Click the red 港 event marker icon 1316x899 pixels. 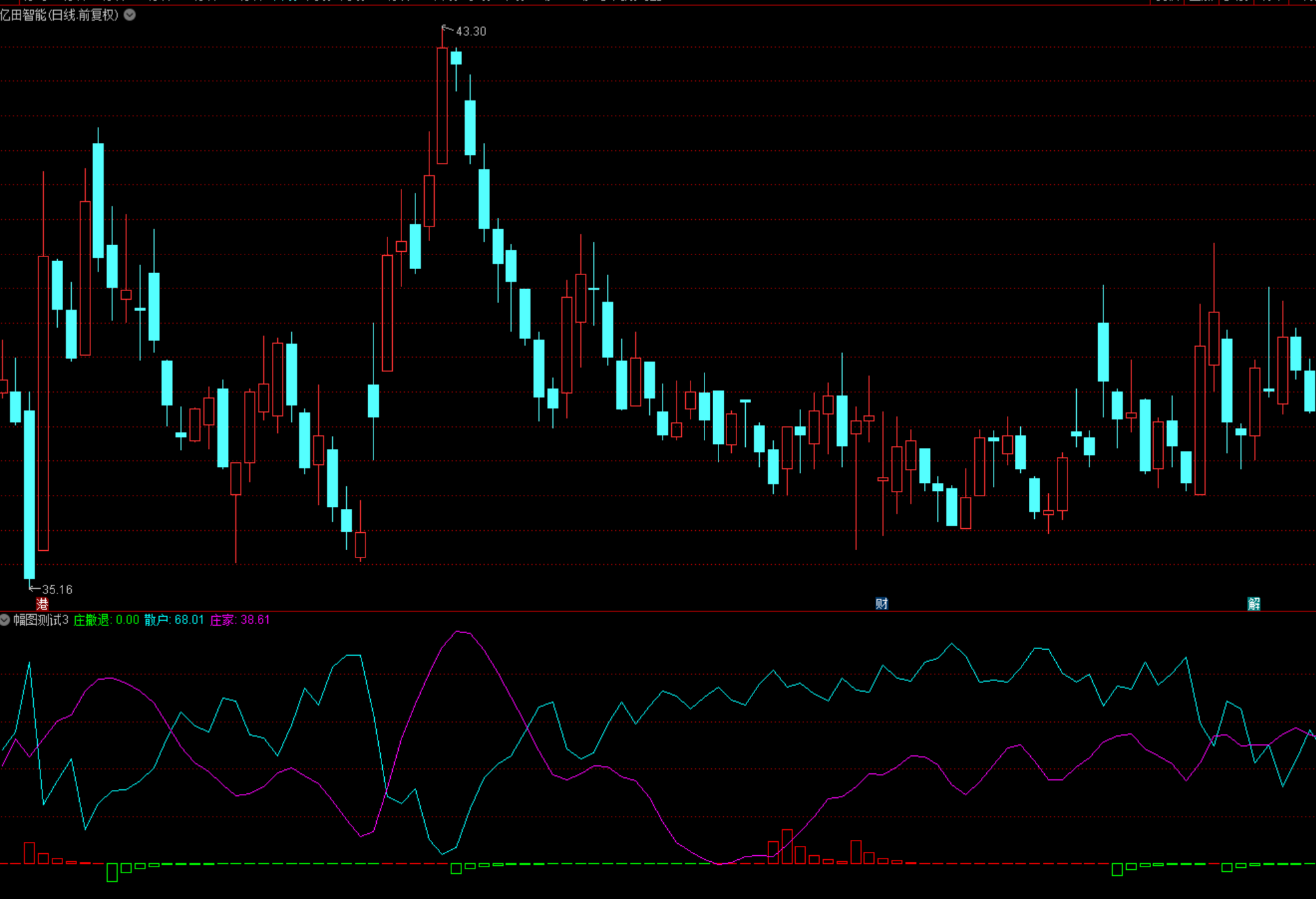click(x=43, y=604)
